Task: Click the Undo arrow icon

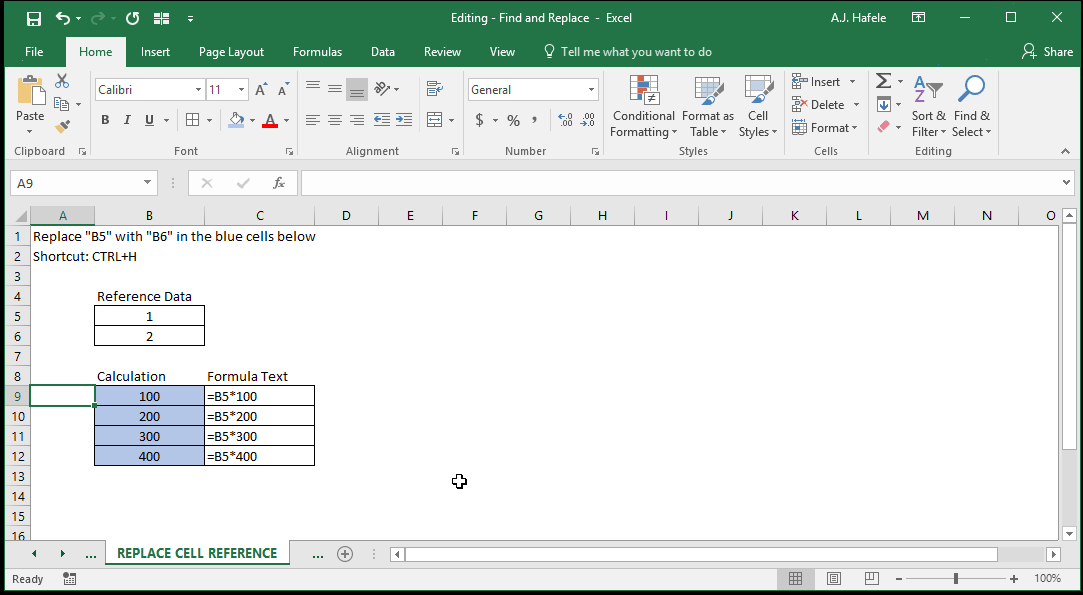Action: [x=63, y=19]
